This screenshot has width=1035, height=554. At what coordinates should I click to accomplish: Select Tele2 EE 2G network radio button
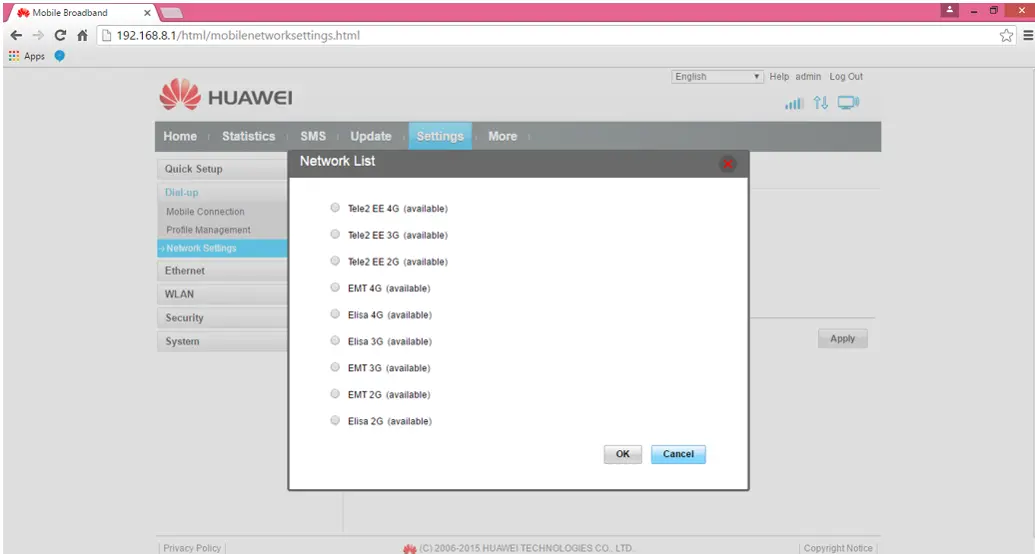(335, 261)
